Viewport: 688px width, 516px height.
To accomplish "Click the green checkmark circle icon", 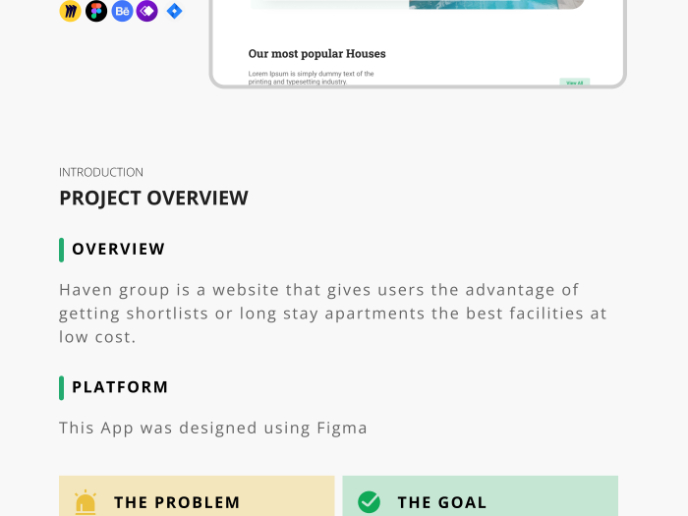I will click(x=369, y=502).
